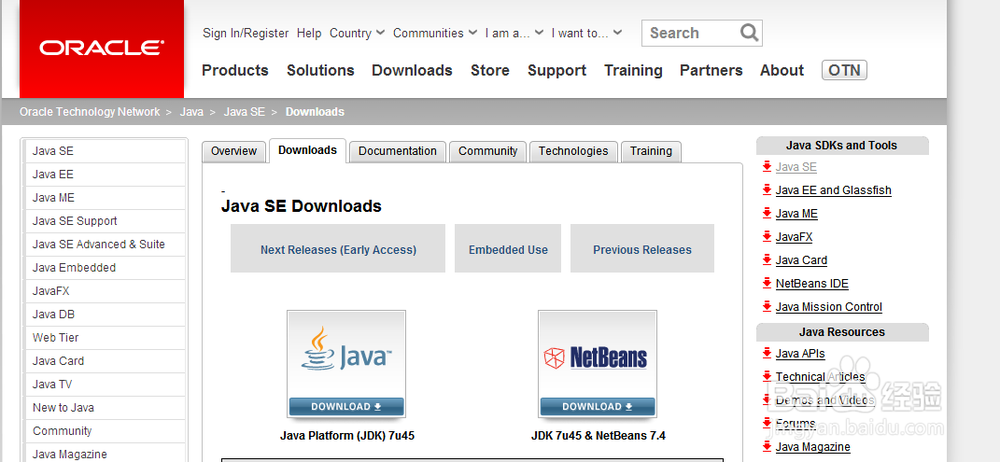This screenshot has height=462, width=1000.
Task: Go to Java SE breadcrumb link
Action: (x=244, y=112)
